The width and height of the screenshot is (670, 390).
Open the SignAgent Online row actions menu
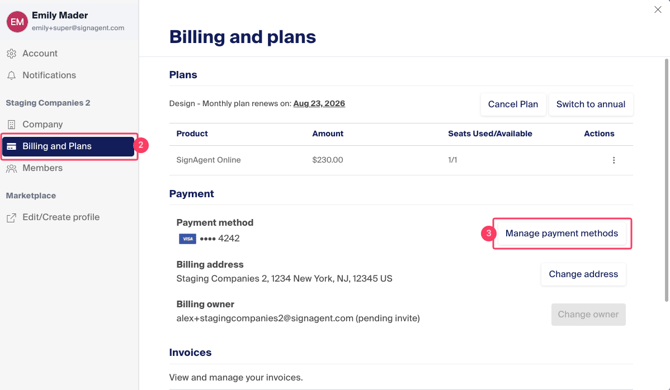[x=614, y=160]
